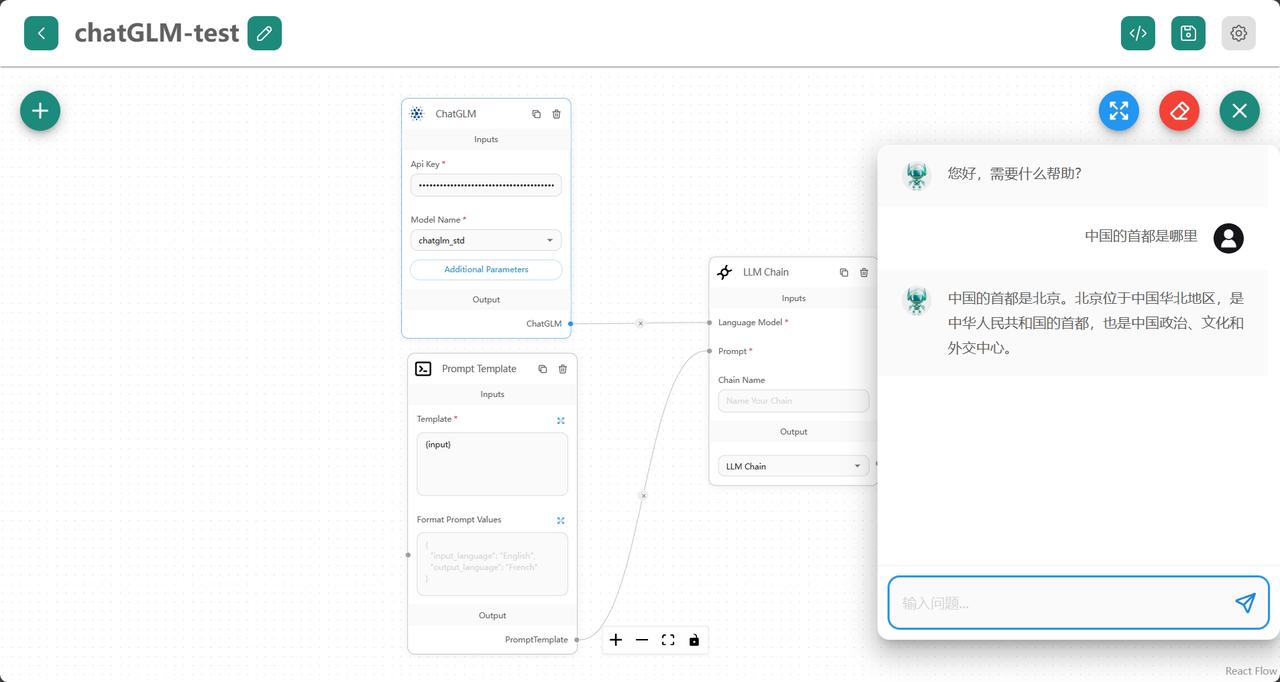Send the chat message with the paper plane

(x=1245, y=602)
